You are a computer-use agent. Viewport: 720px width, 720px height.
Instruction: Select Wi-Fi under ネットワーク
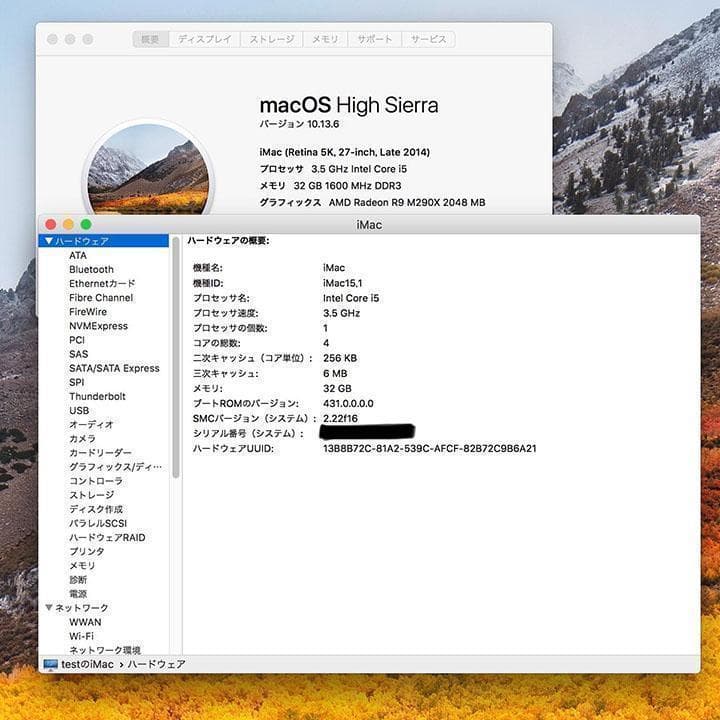[x=81, y=636]
